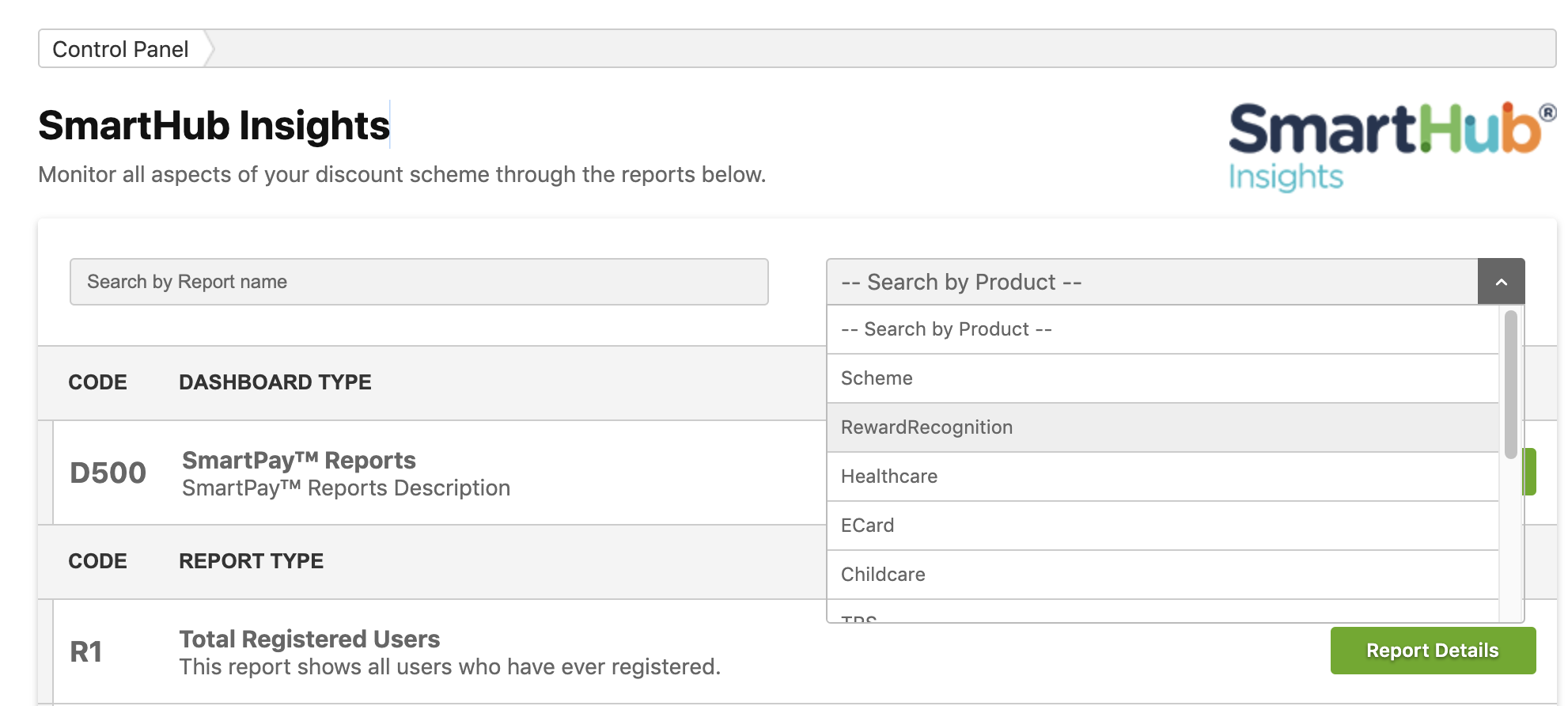1568x706 pixels.
Task: Click the SmartPay™ Reports title
Action: coord(298,460)
